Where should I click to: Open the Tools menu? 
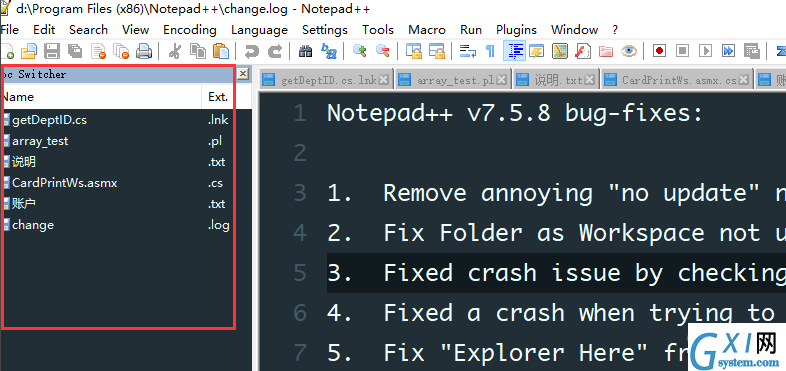[378, 30]
